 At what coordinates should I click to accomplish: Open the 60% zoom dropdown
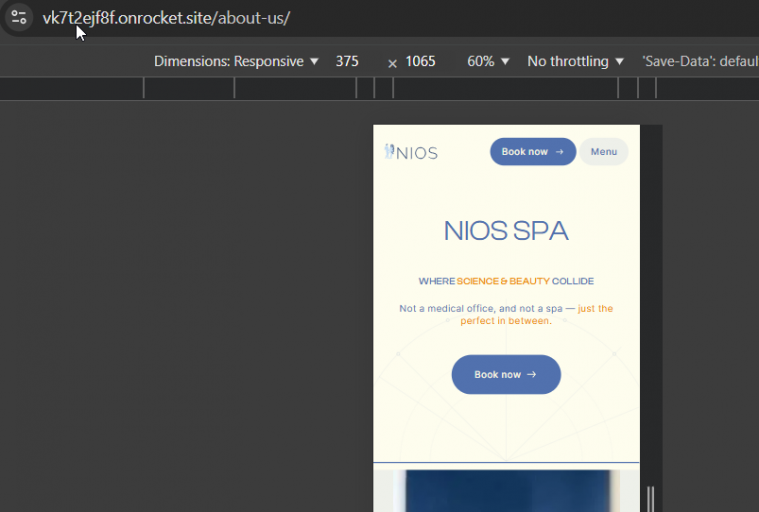point(488,61)
